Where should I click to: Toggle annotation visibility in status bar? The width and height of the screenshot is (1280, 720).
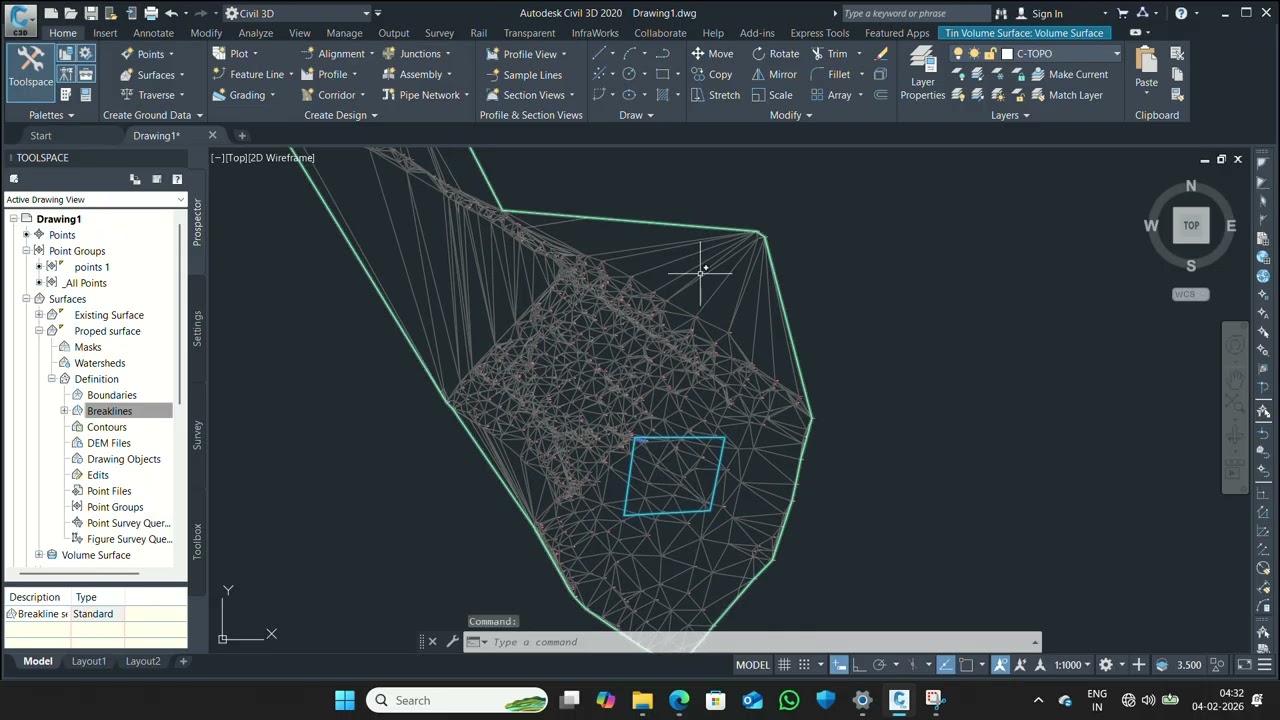[1000, 665]
